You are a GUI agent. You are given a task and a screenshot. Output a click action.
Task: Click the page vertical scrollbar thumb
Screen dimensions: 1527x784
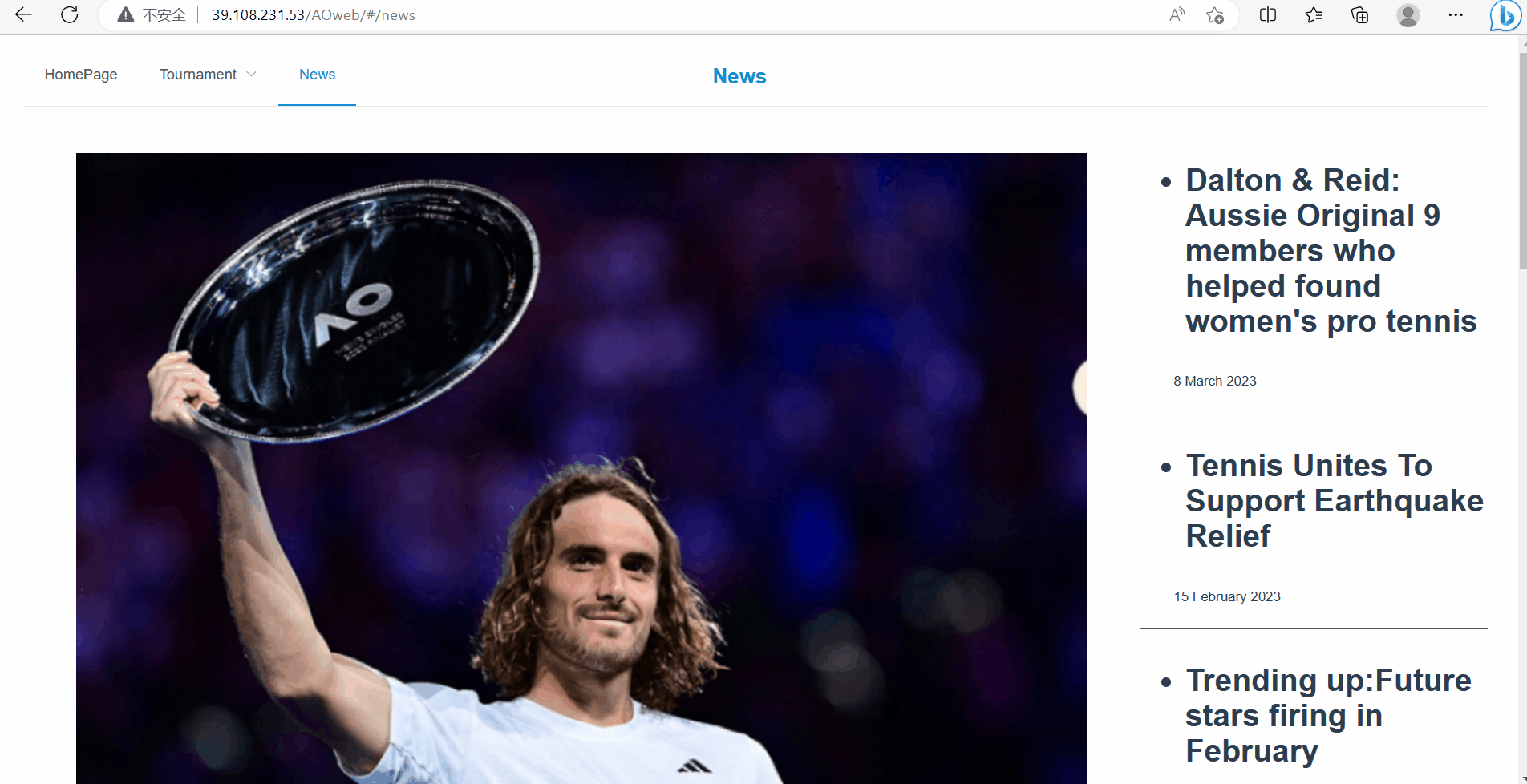point(1523,160)
